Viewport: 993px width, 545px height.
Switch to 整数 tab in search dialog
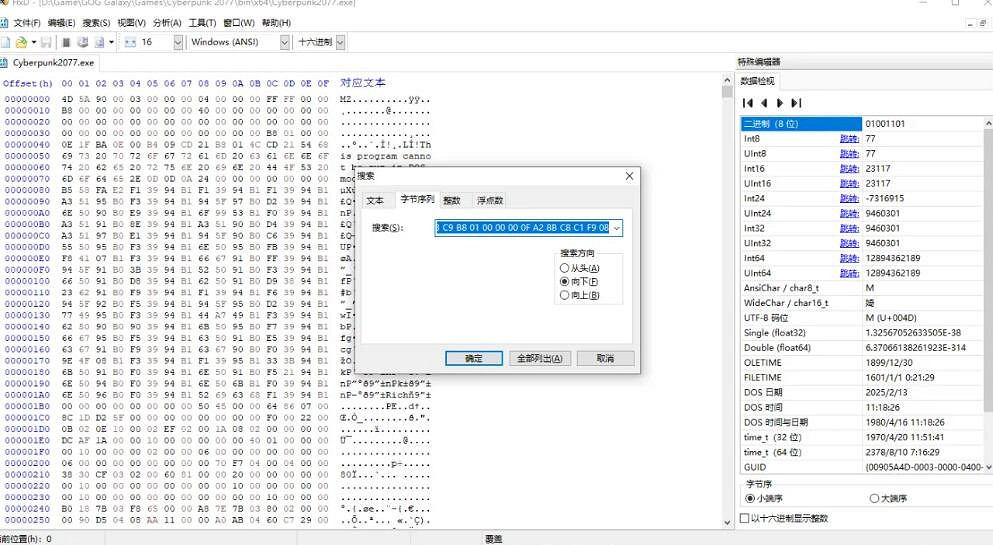(452, 201)
